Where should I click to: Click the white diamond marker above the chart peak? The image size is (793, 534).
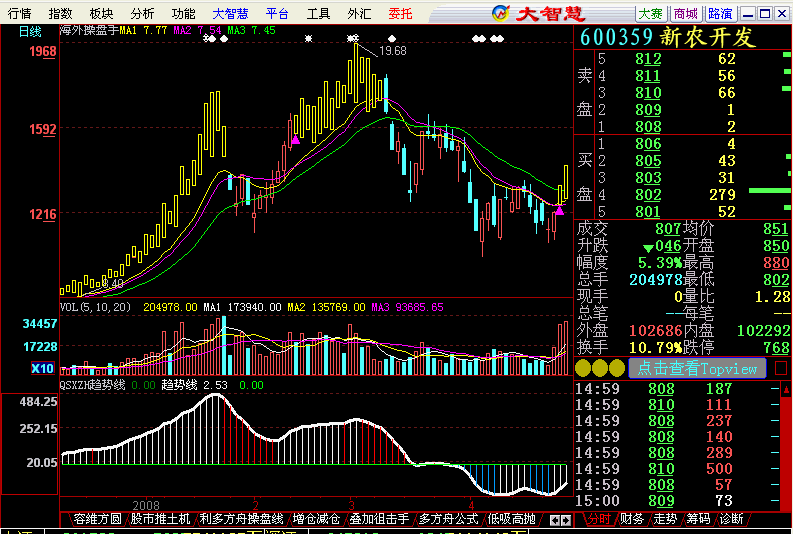392,38
